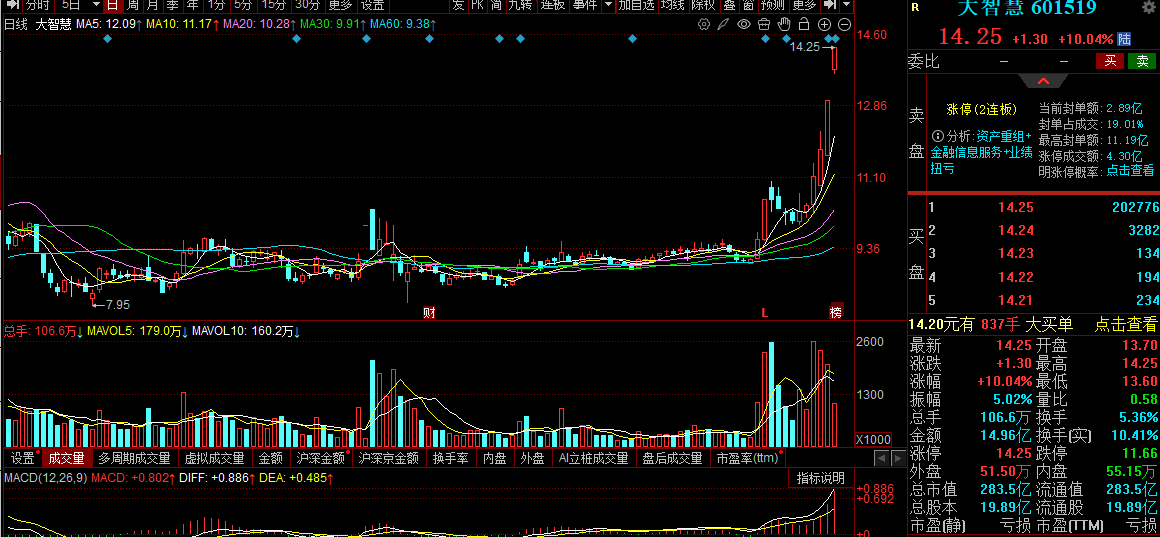
Task: Select the 沪深金额 tab
Action: pyautogui.click(x=320, y=458)
